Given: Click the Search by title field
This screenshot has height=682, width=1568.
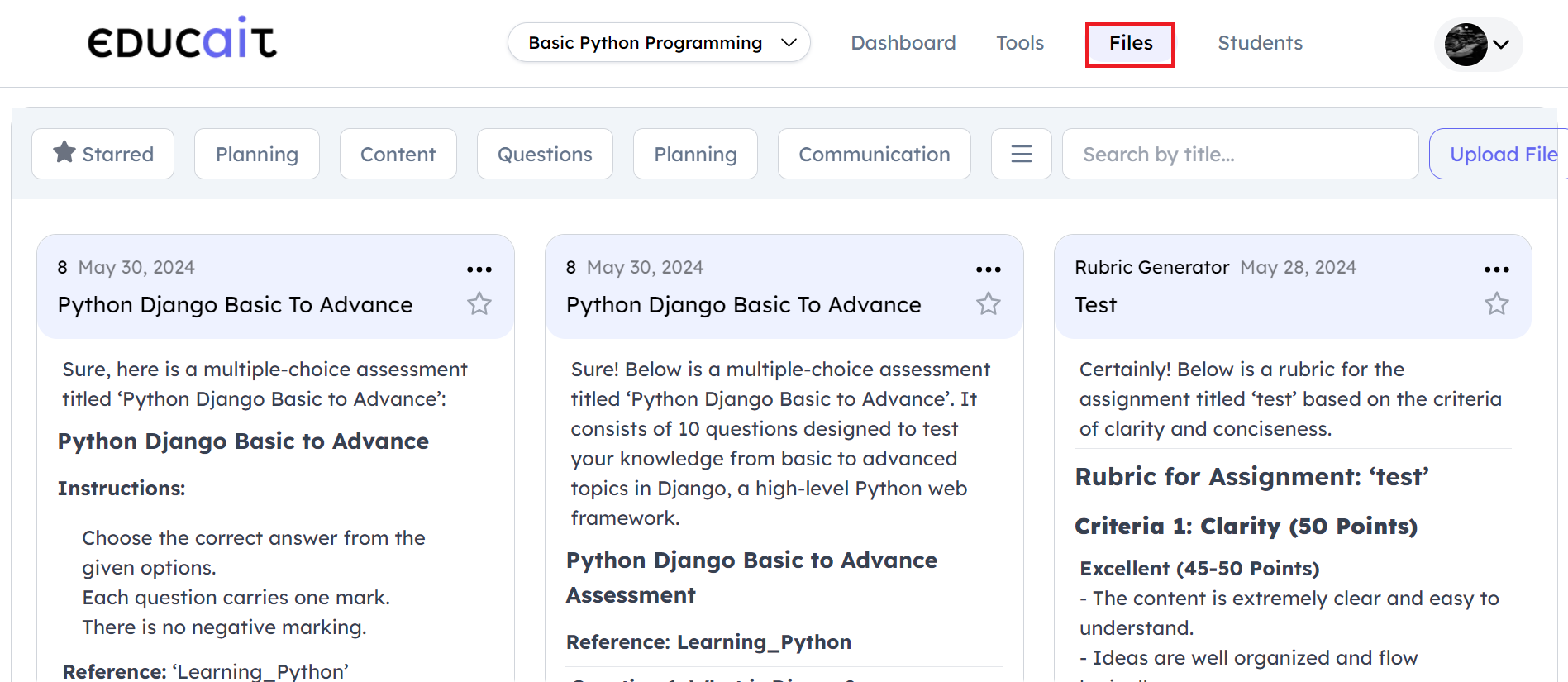Looking at the screenshot, I should coord(1239,154).
